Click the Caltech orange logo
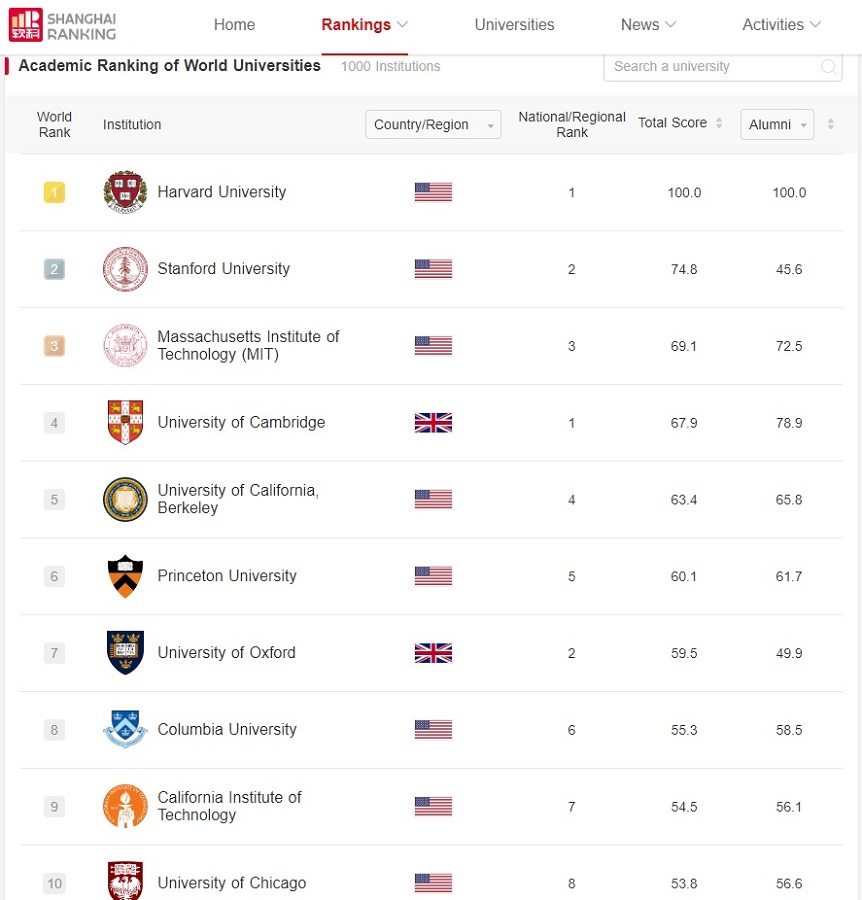This screenshot has width=862, height=900. click(125, 806)
